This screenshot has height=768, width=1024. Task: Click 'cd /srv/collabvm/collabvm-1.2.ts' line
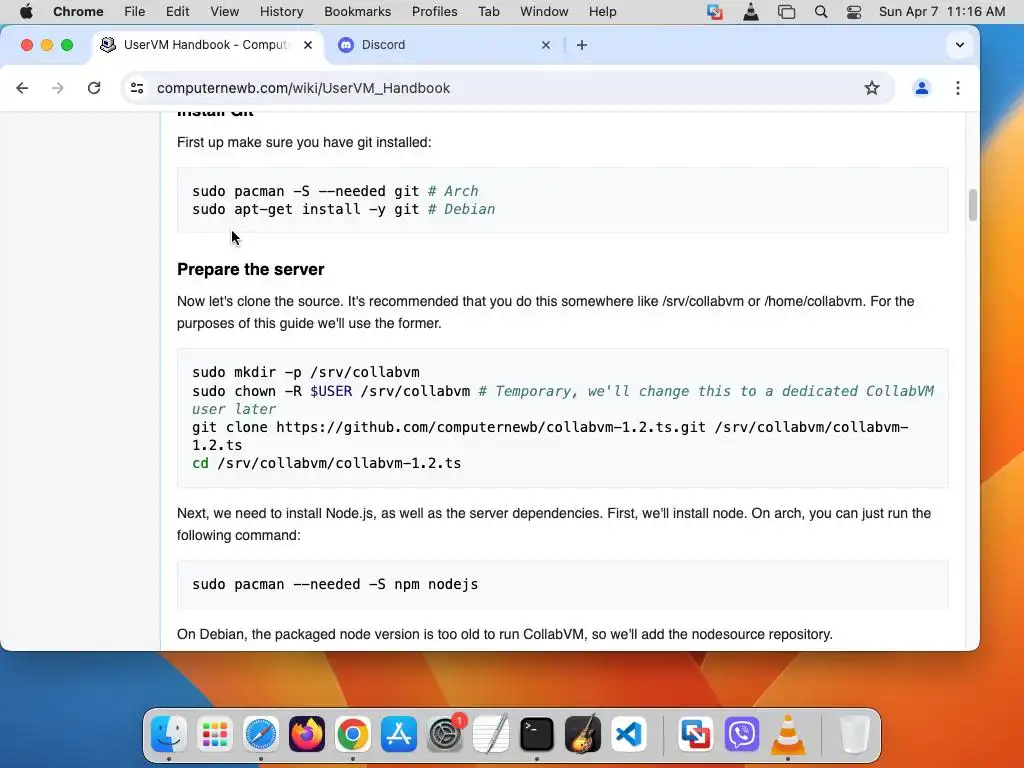tap(327, 463)
